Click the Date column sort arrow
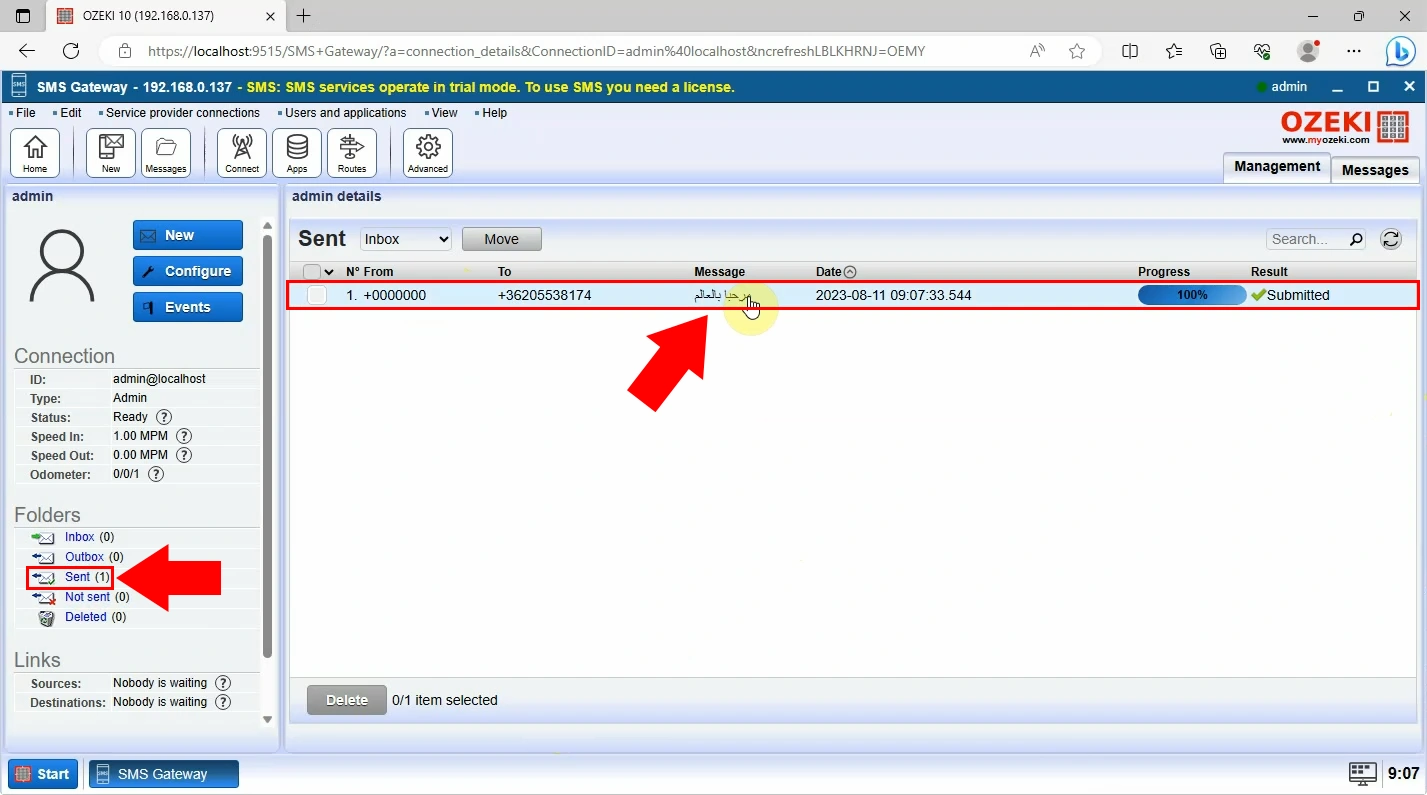This screenshot has width=1427, height=795. tap(850, 272)
